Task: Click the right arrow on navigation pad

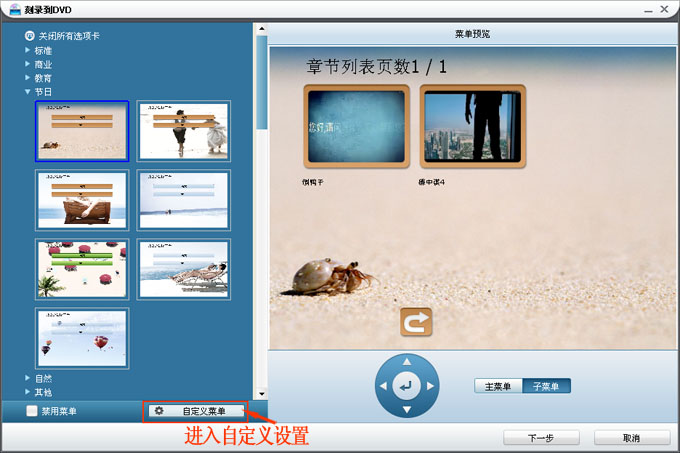Action: pyautogui.click(x=430, y=385)
